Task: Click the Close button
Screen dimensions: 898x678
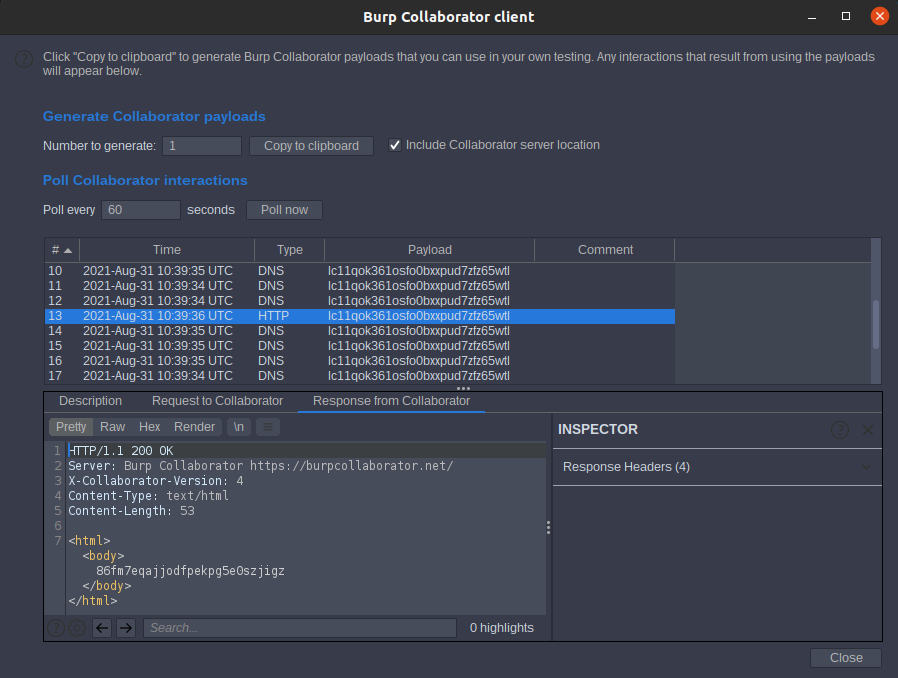Action: click(x=846, y=658)
